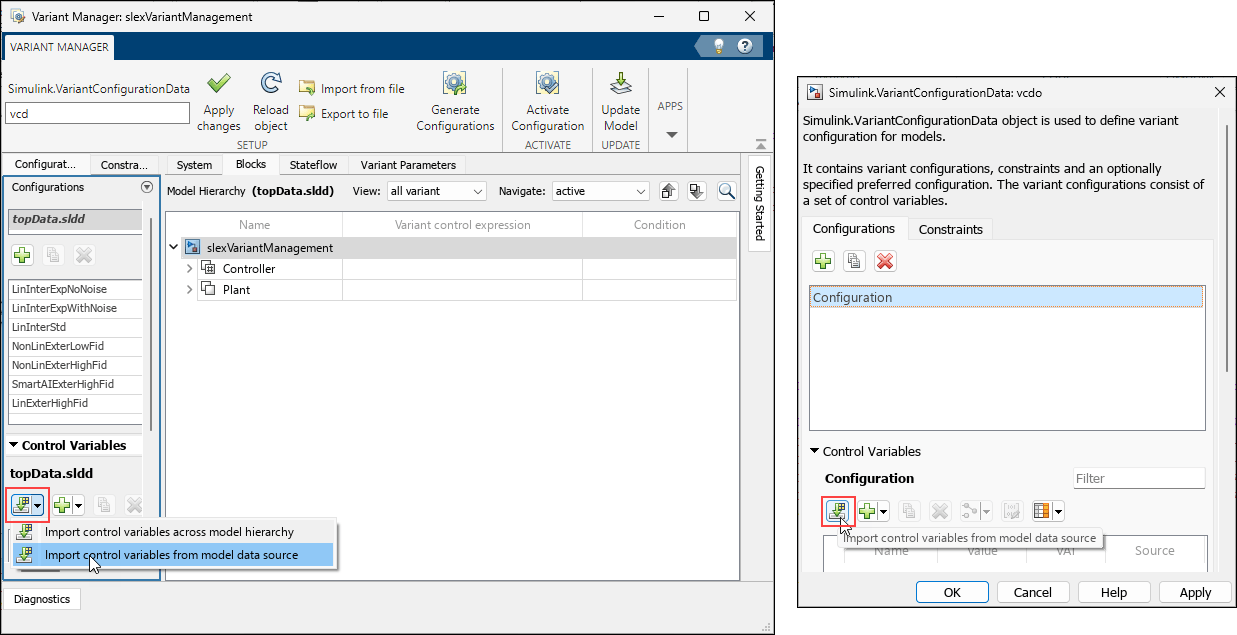Choose Import control variables from model data source

point(172,555)
